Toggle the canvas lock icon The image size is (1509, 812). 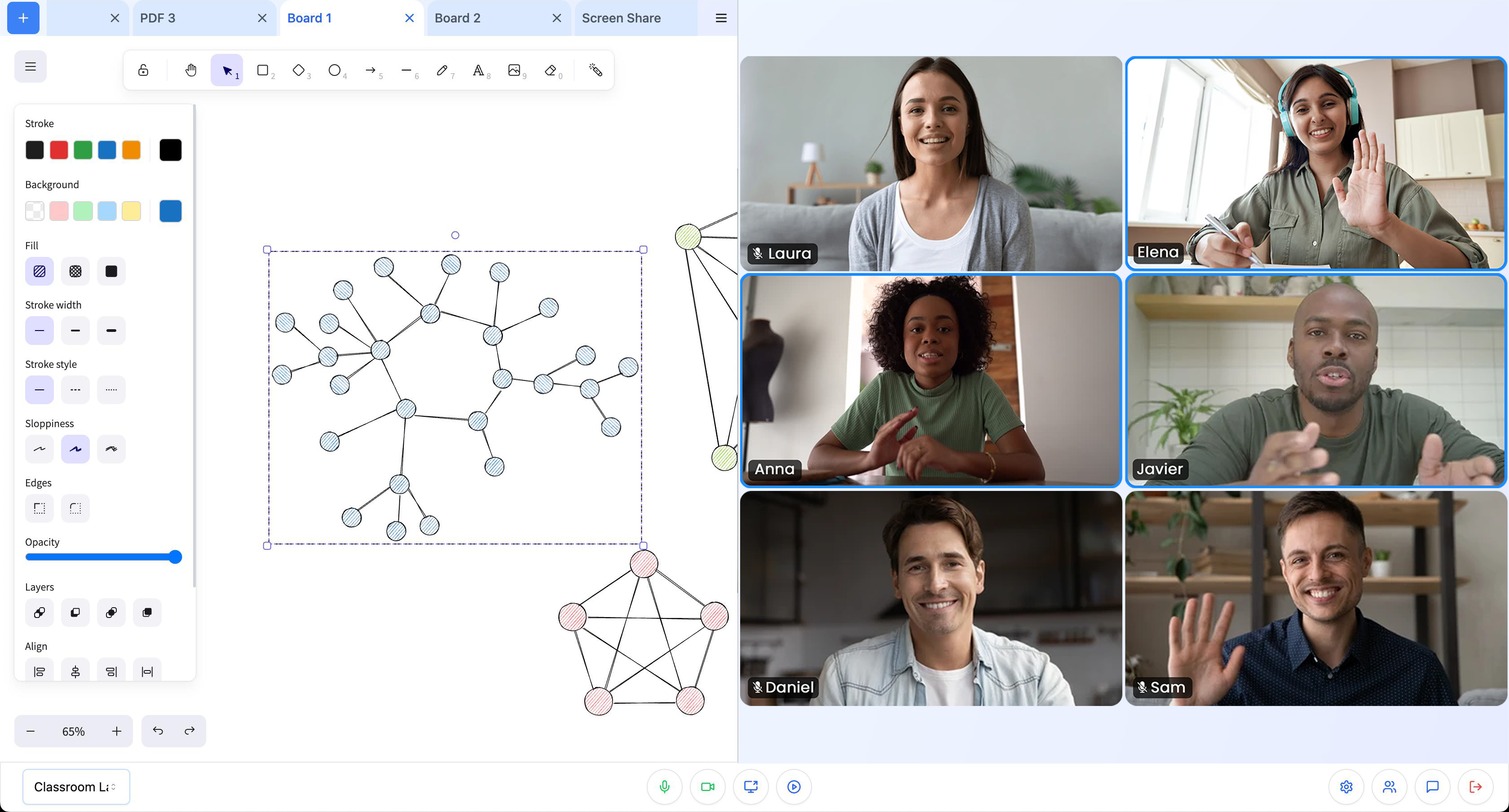click(143, 71)
